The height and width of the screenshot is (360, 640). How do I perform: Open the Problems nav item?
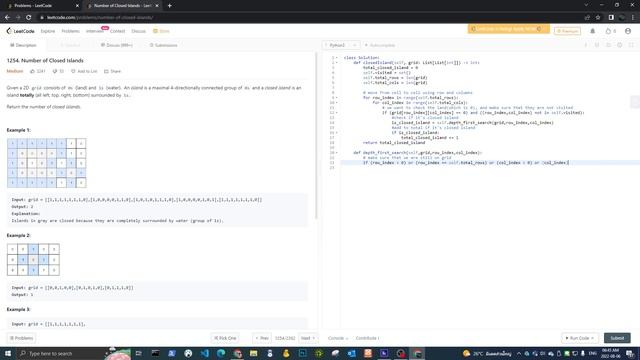coord(70,31)
